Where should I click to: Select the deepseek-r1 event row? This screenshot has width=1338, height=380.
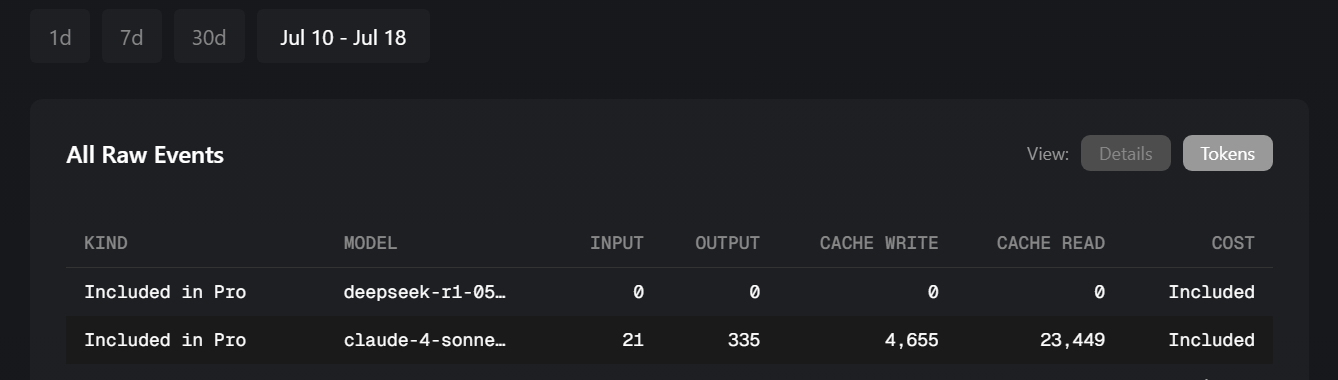[x=669, y=292]
